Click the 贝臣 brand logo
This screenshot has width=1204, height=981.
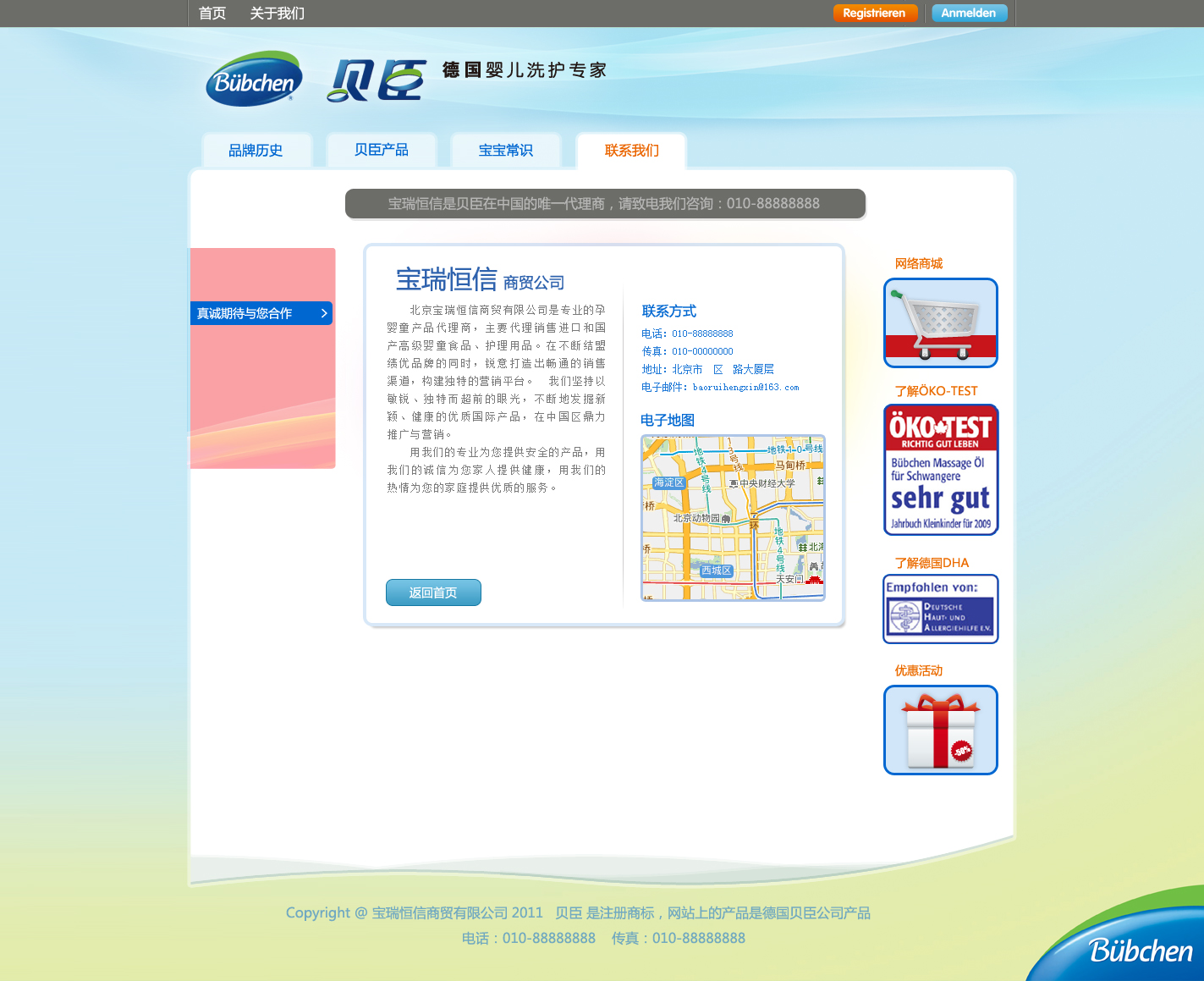376,80
